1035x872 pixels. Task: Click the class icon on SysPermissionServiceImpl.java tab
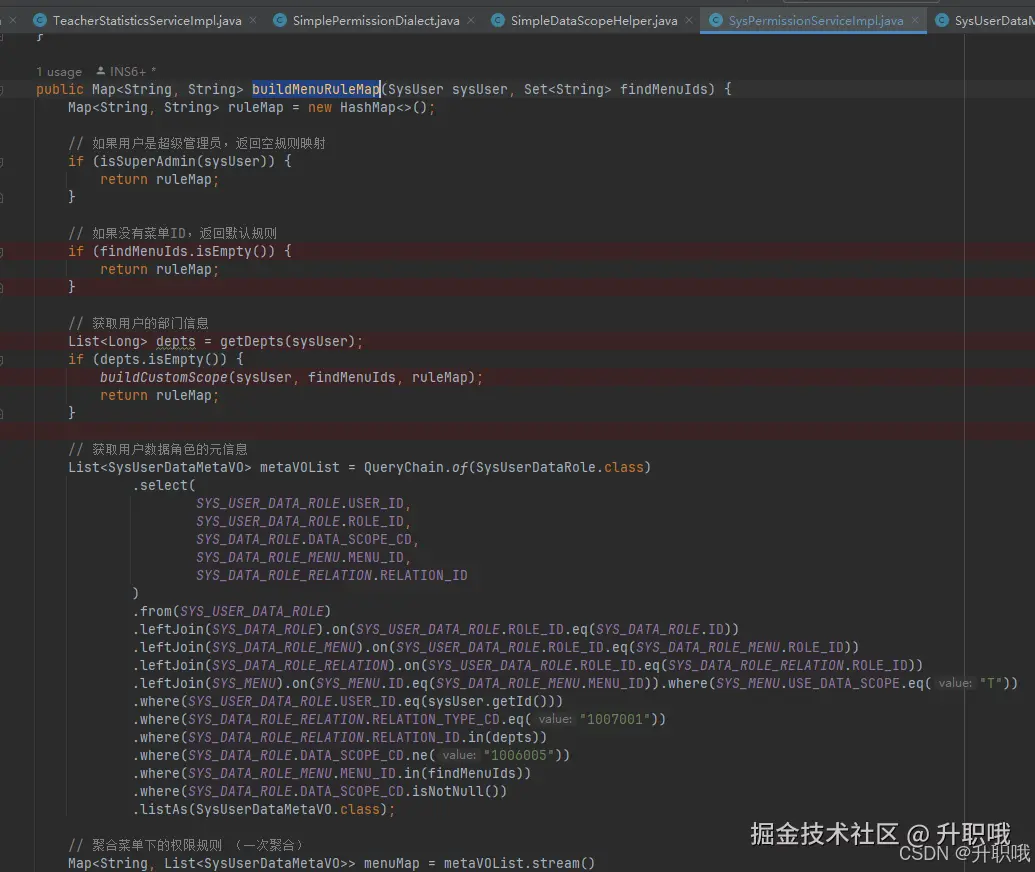716,20
